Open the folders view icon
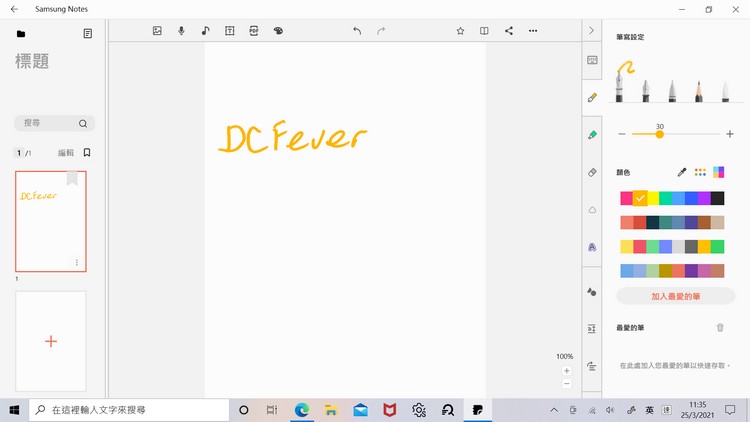750x422 pixels. click(21, 33)
